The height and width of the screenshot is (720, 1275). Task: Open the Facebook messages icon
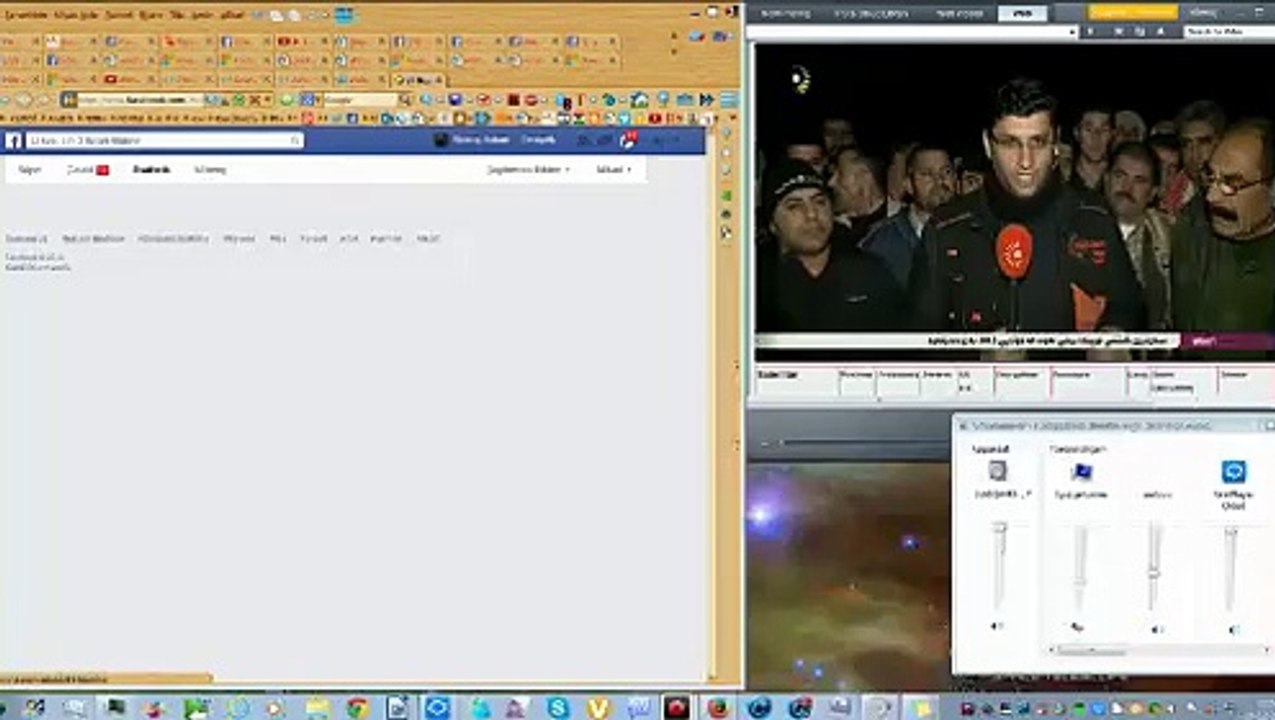[x=606, y=141]
